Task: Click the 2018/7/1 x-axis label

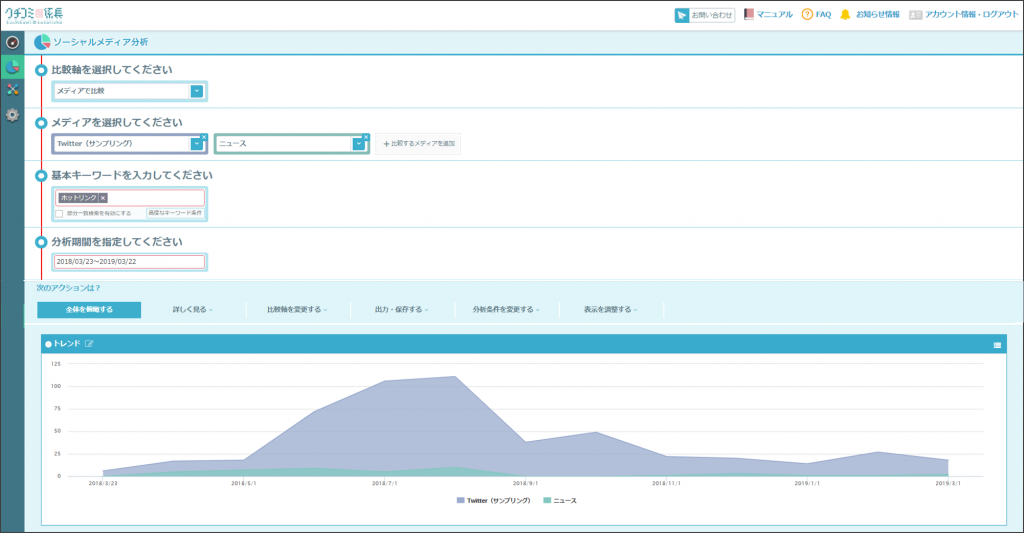Action: pos(385,483)
